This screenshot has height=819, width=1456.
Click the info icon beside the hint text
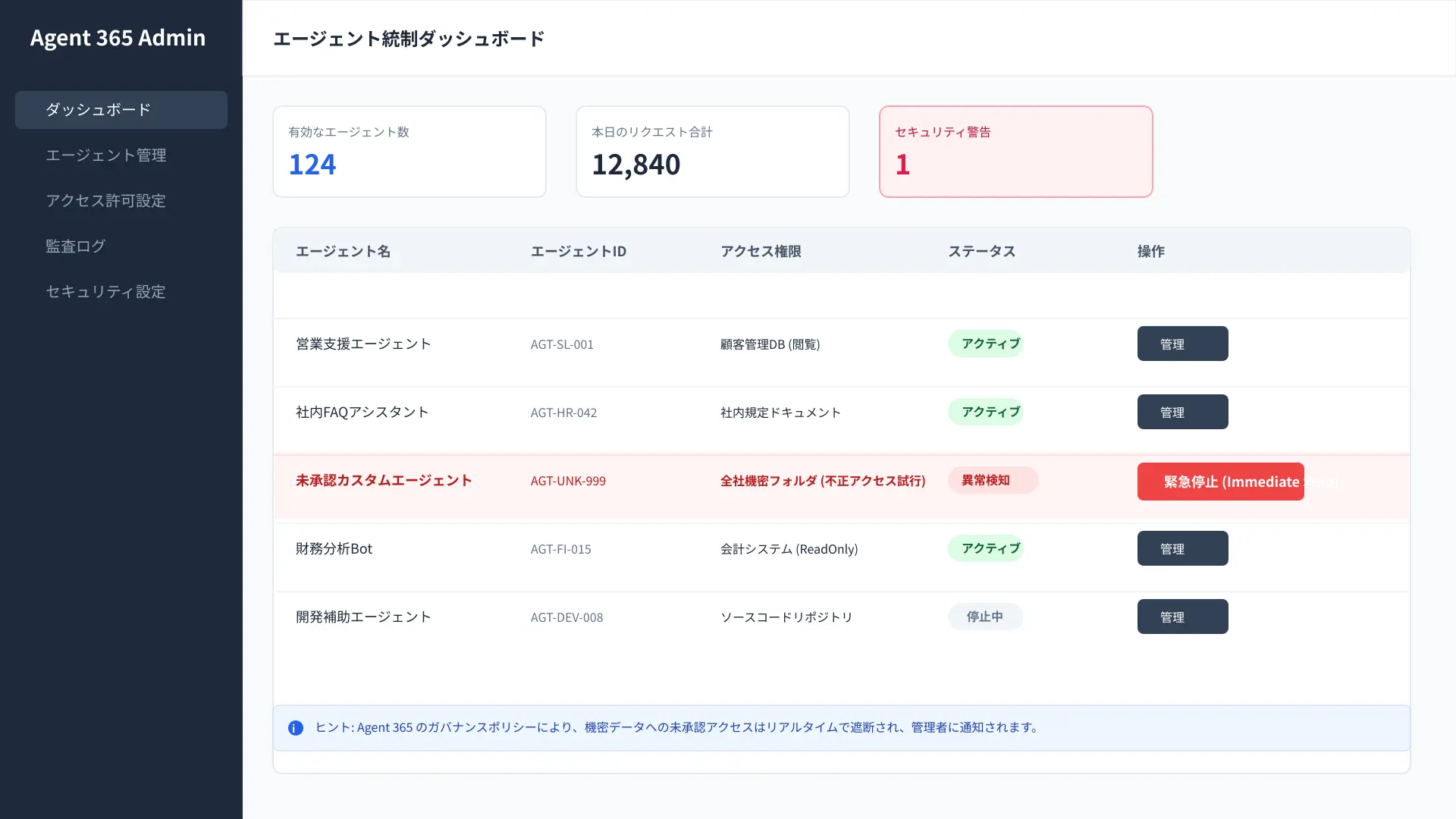click(296, 728)
